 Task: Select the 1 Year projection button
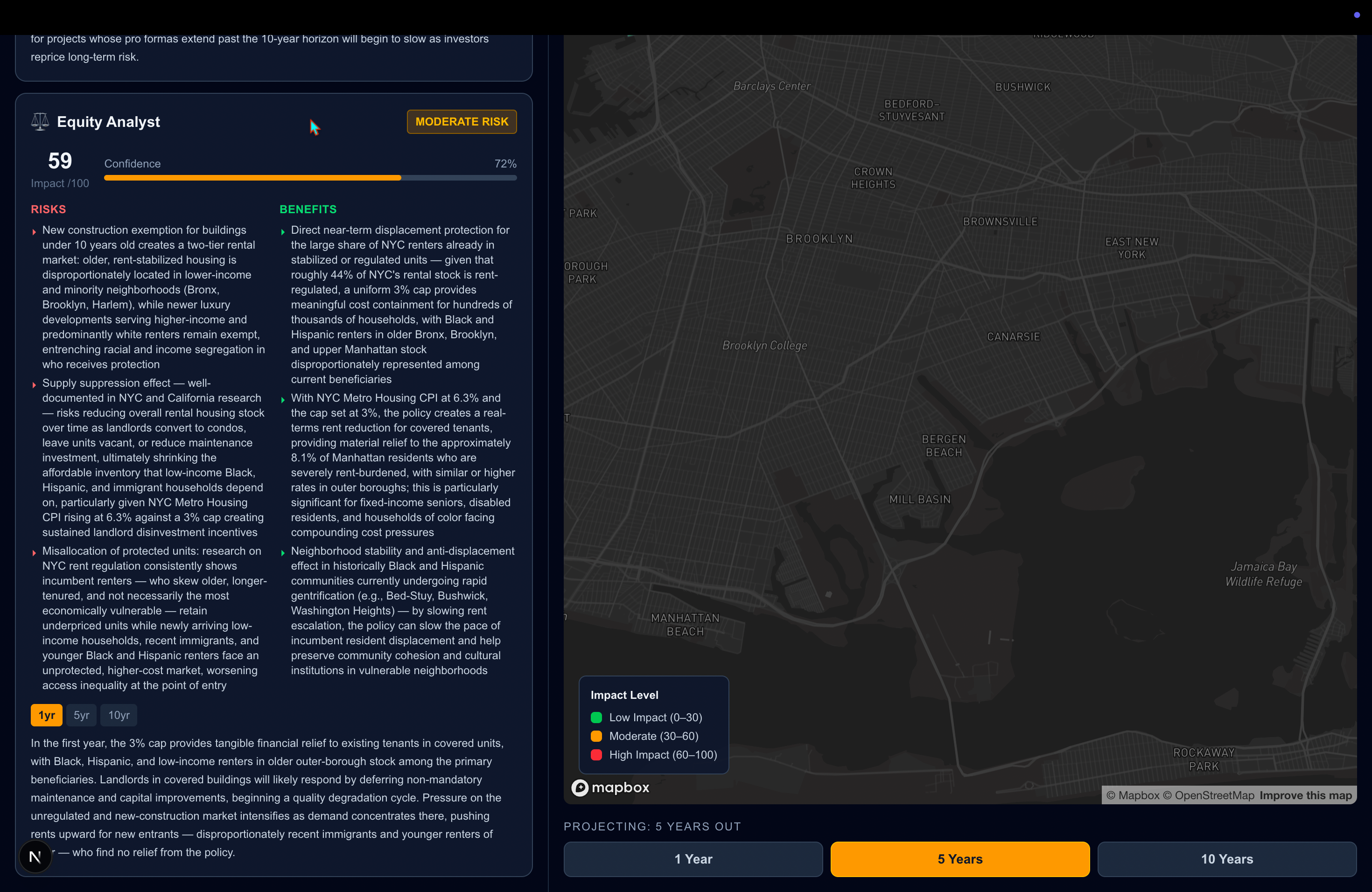pyautogui.click(x=693, y=858)
